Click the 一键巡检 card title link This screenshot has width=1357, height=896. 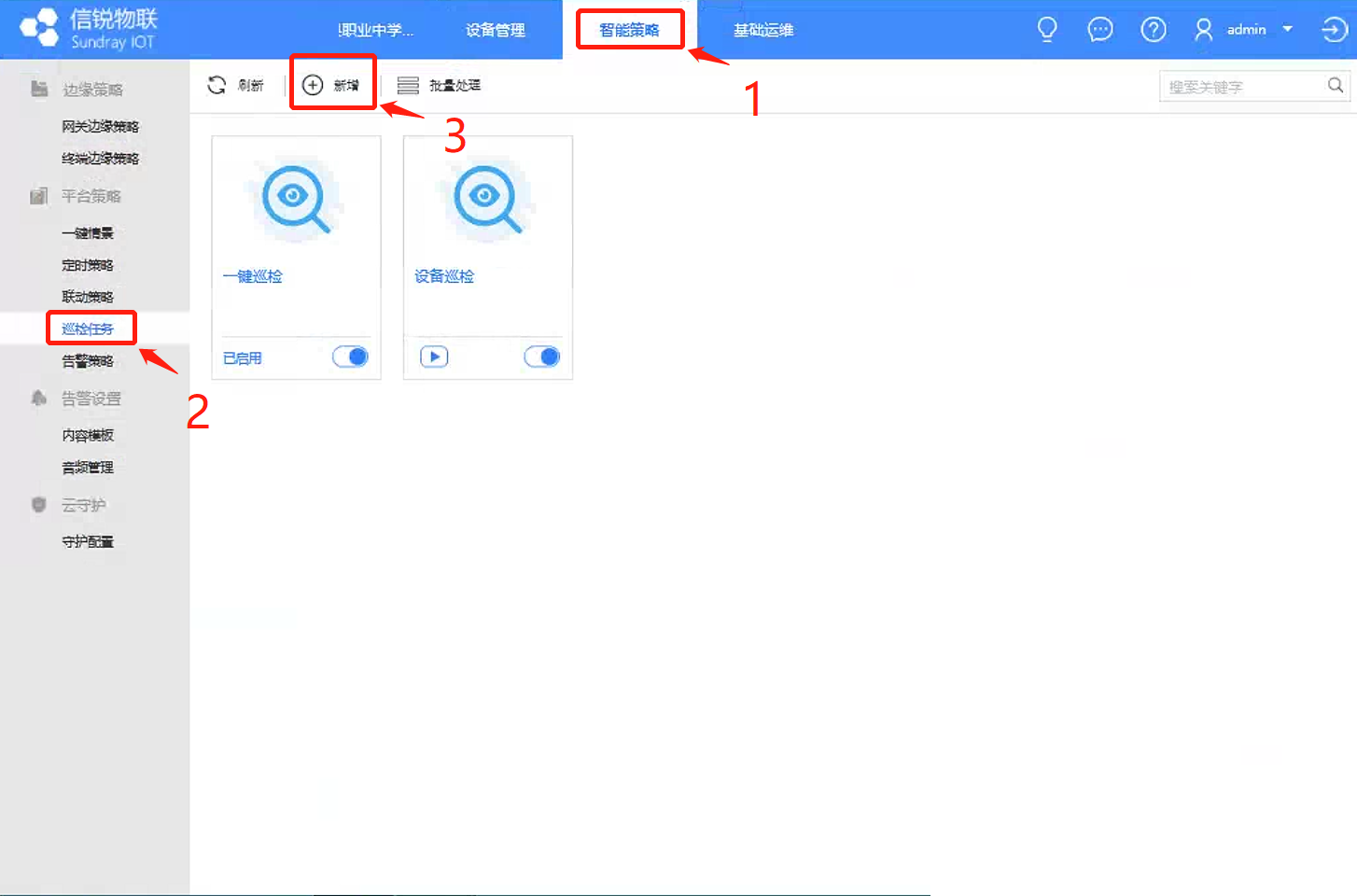[x=253, y=276]
